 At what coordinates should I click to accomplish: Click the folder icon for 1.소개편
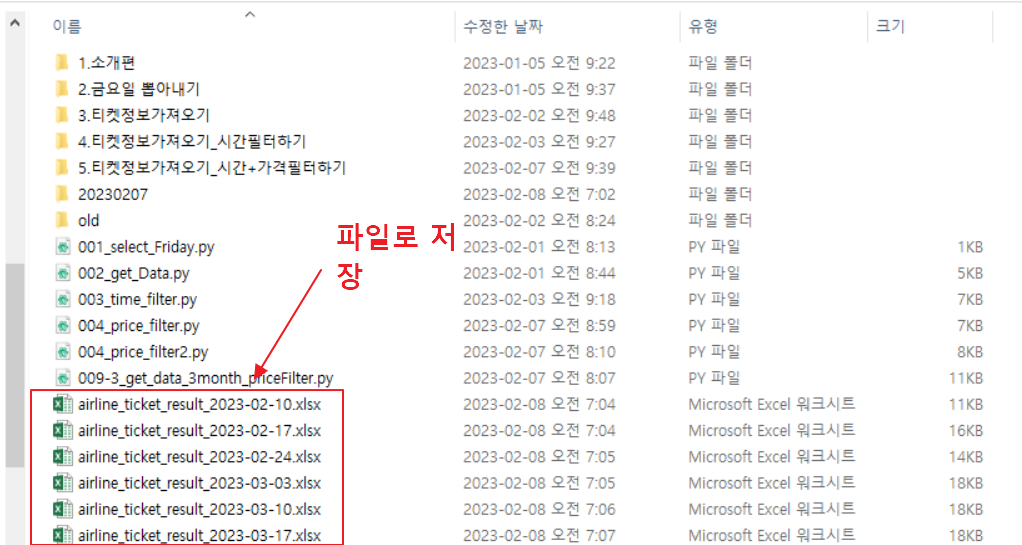click(x=62, y=63)
